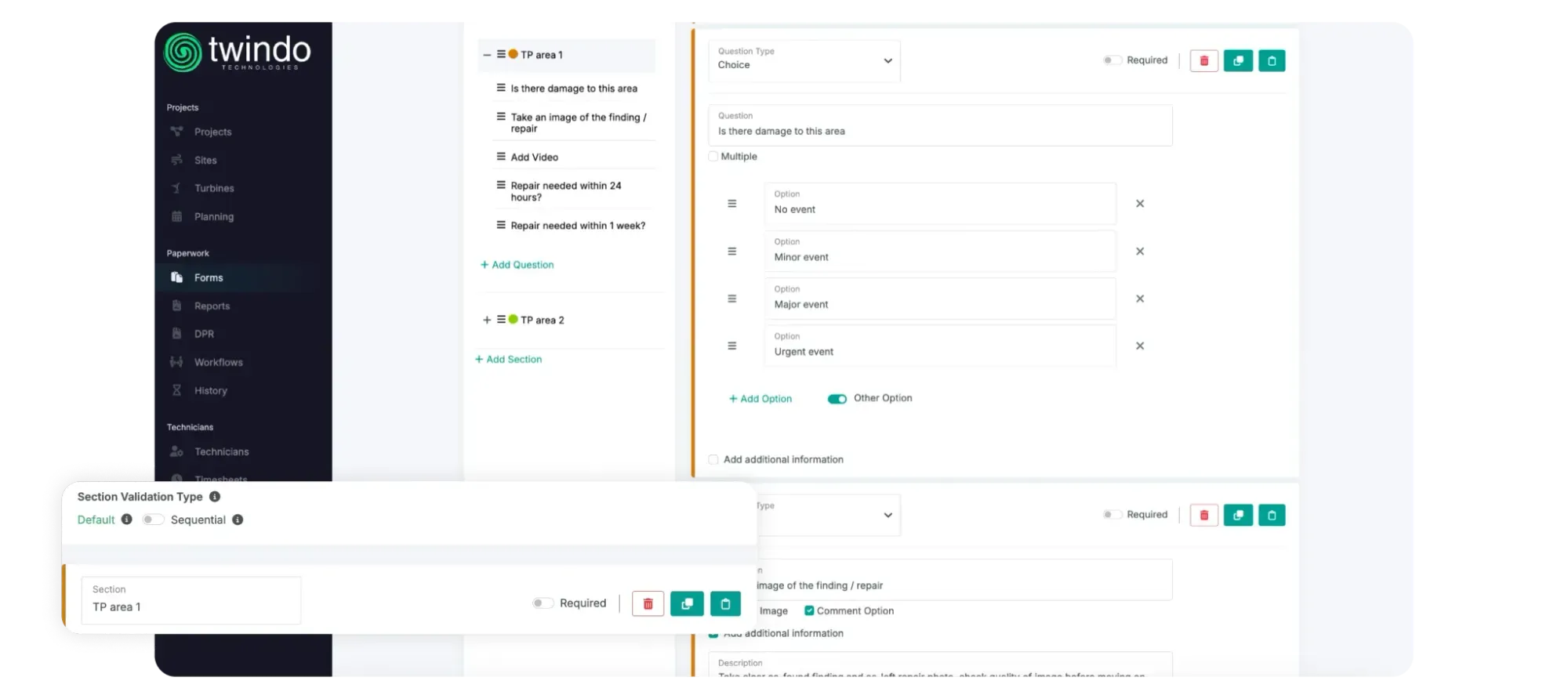
Task: Remove the 'Major event' option
Action: pos(1140,299)
